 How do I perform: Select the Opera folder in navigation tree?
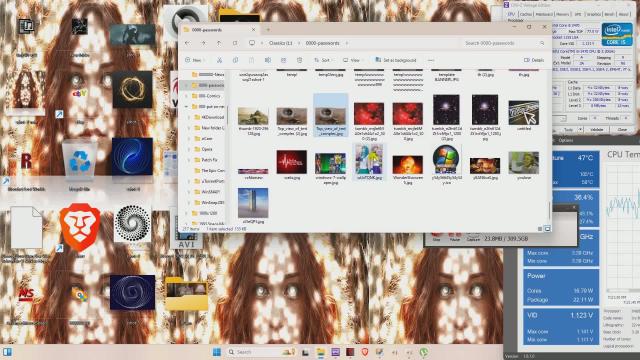207,149
